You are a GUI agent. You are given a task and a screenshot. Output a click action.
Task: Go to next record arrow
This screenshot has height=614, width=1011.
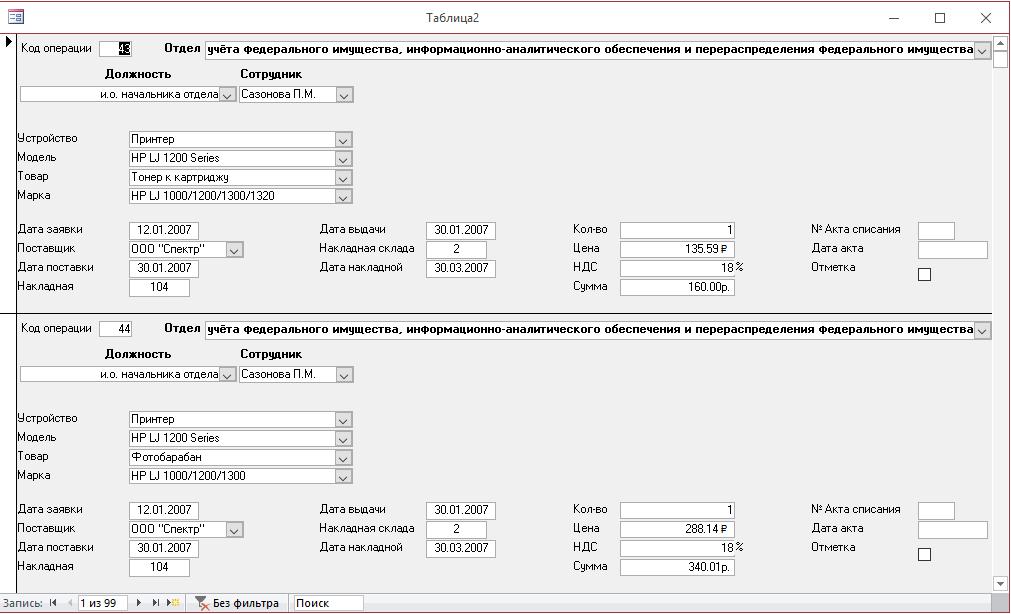point(139,603)
